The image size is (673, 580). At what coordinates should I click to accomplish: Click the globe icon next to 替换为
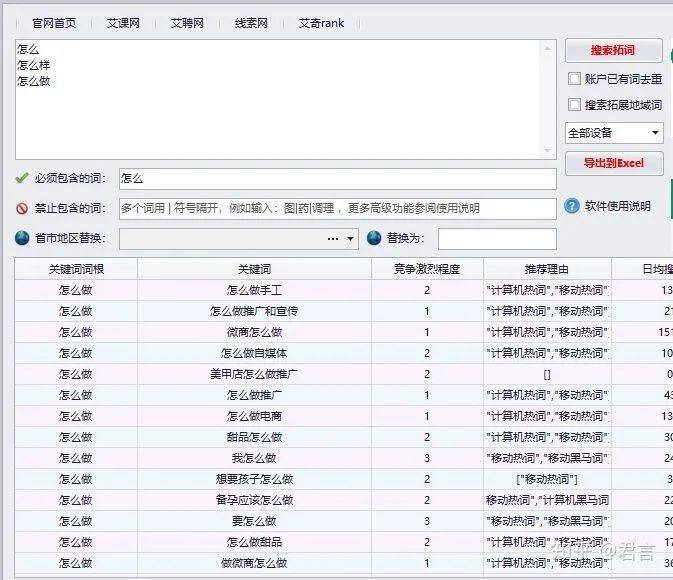pyautogui.click(x=374, y=238)
